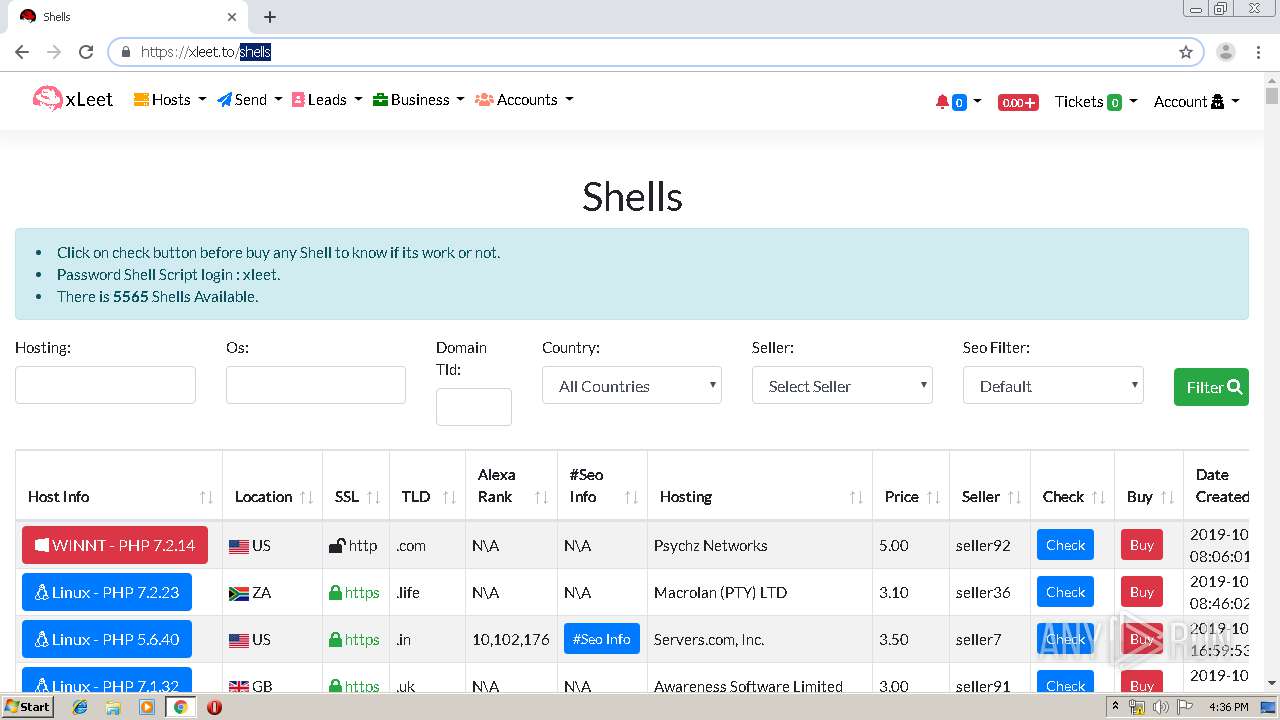
Task: Sort table by #Seo Info column
Action: (602, 485)
